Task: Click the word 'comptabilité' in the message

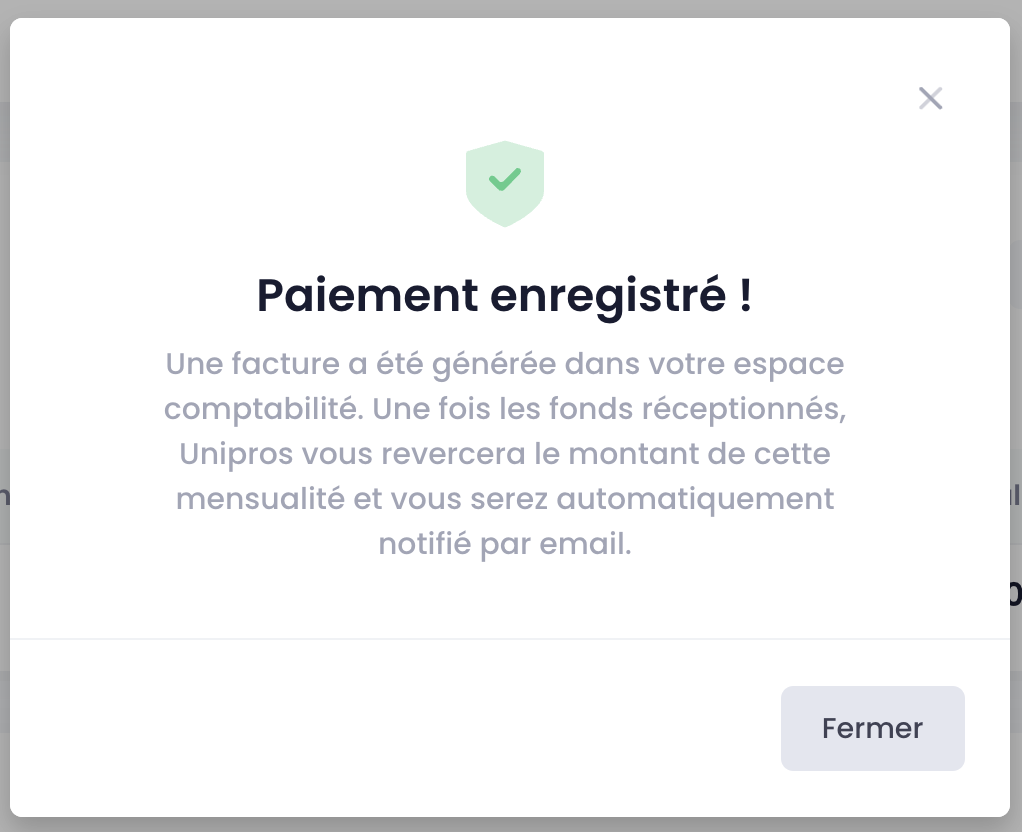Action: 263,409
